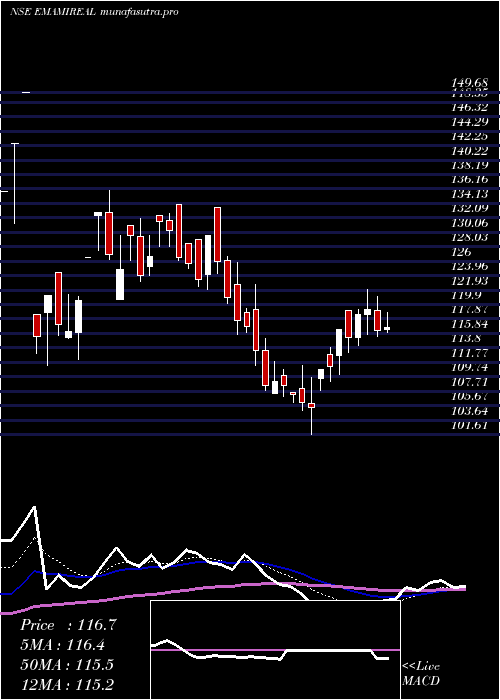
Task: Click the 117.87 price axis label
Action: tap(470, 309)
